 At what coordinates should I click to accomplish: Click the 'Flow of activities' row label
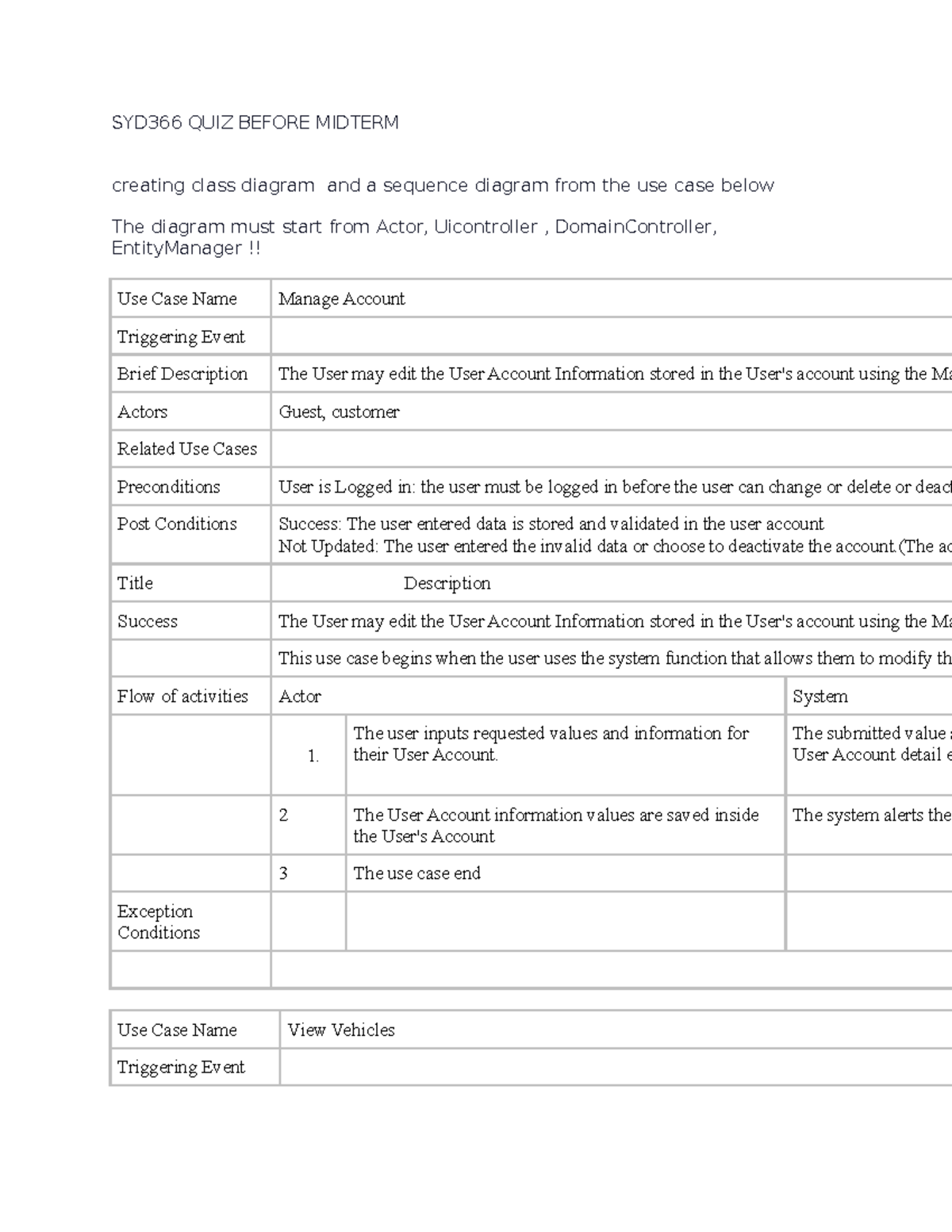pos(182,697)
